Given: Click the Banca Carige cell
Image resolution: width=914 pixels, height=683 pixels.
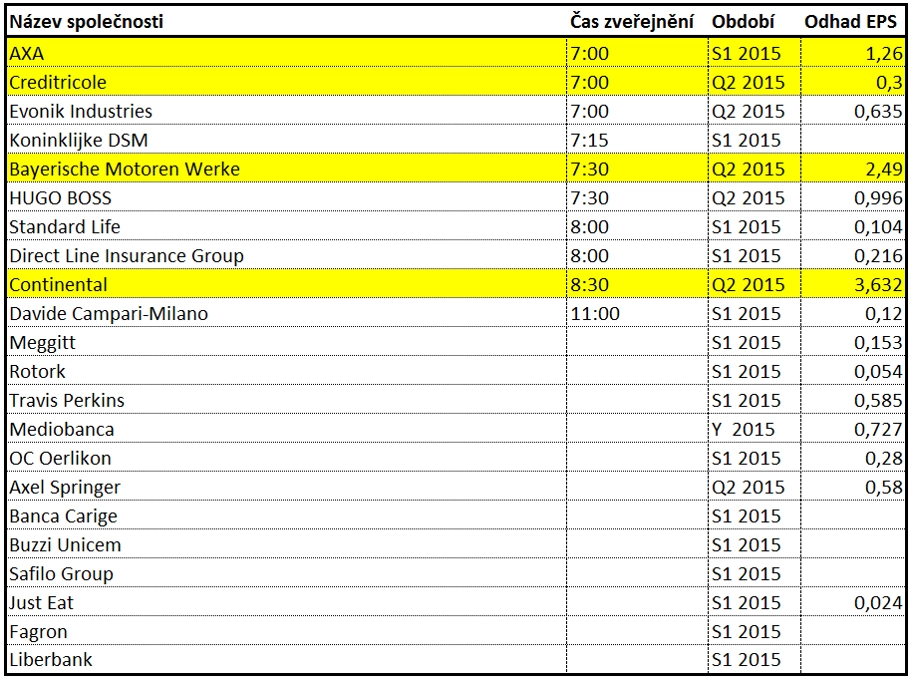Looking at the screenshot, I should [287, 516].
